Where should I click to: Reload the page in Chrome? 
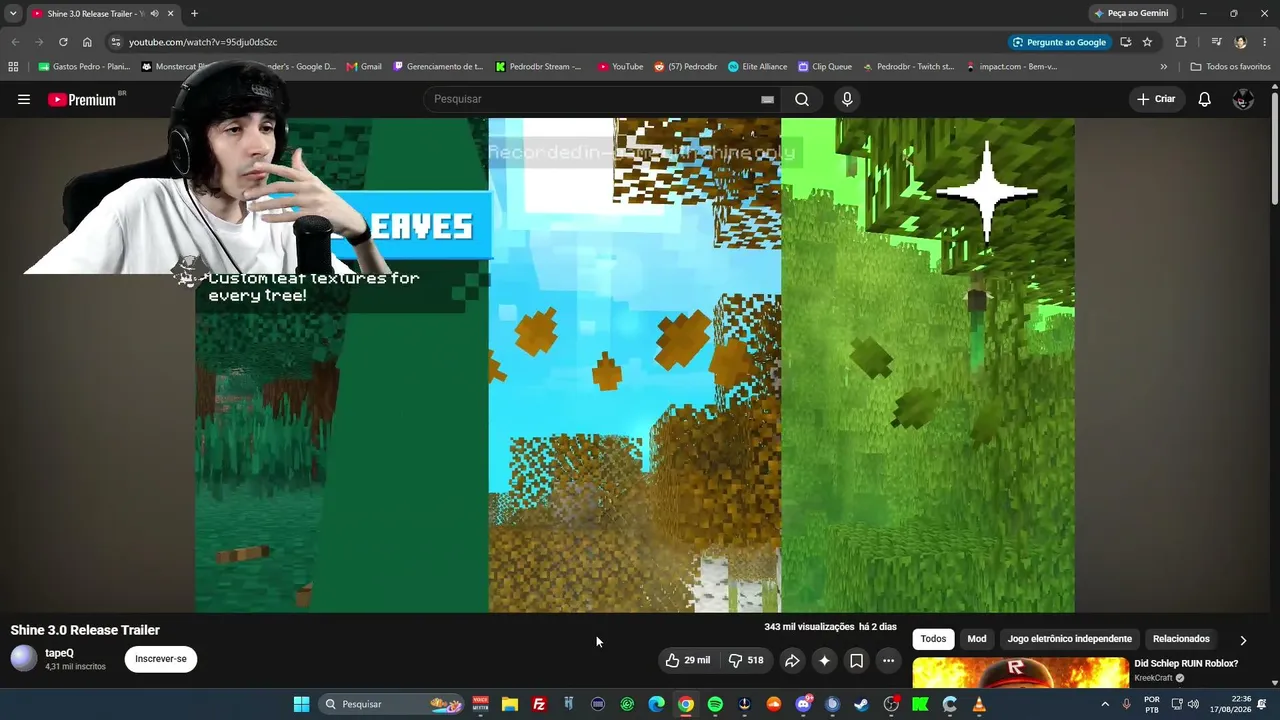click(63, 42)
